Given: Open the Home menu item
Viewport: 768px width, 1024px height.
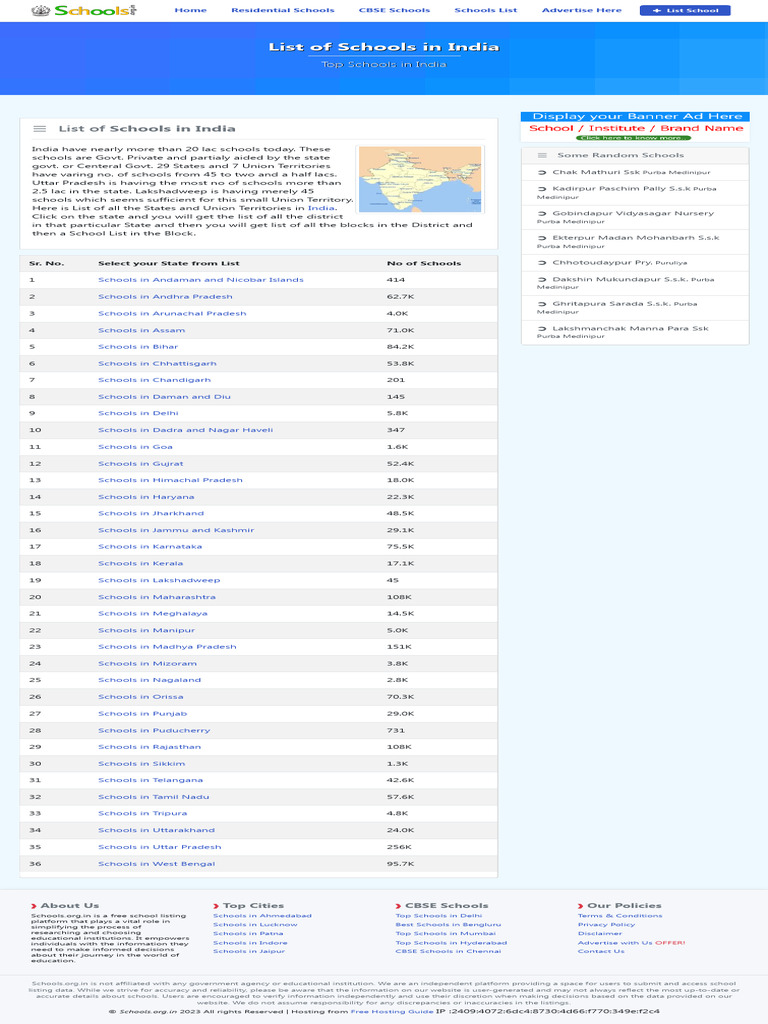Looking at the screenshot, I should (x=191, y=10).
